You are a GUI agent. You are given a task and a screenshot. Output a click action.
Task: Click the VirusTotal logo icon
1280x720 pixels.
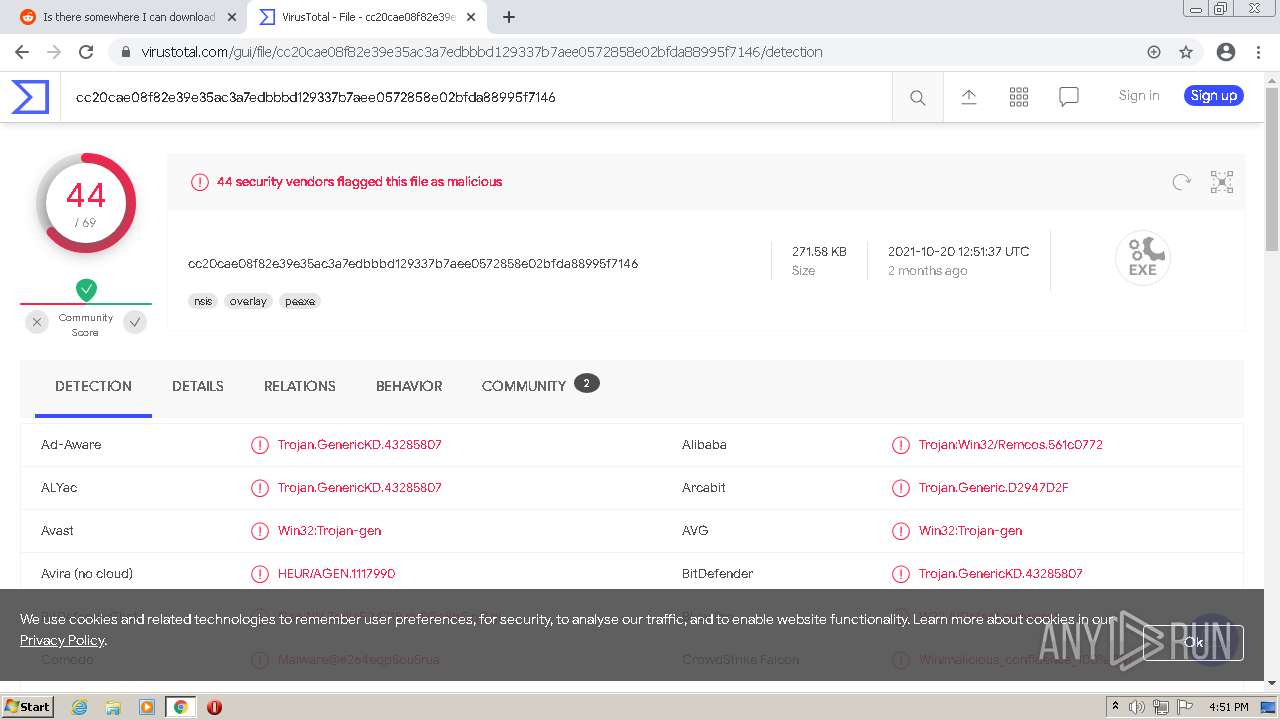click(x=30, y=97)
